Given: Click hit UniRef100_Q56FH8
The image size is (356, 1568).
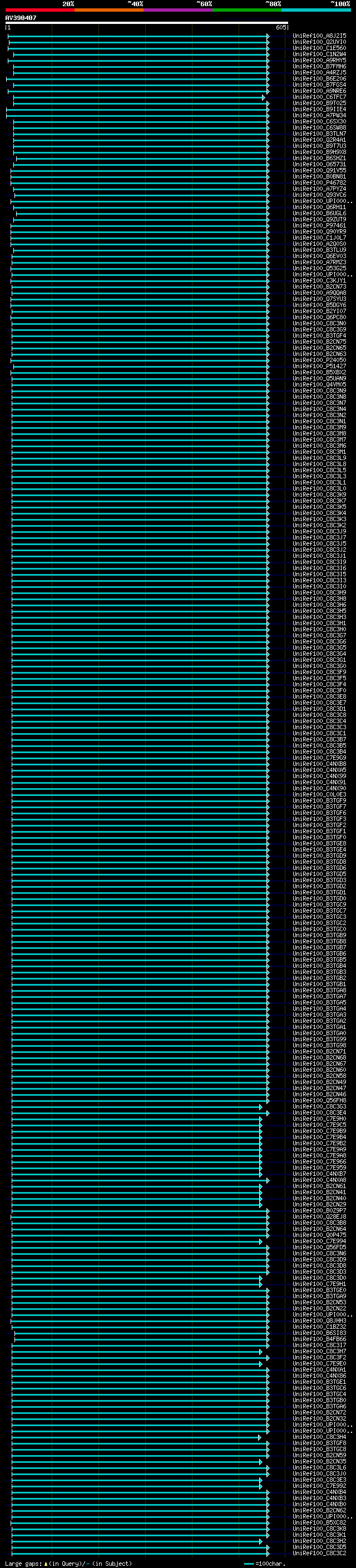Looking at the screenshot, I should tap(319, 1101).
